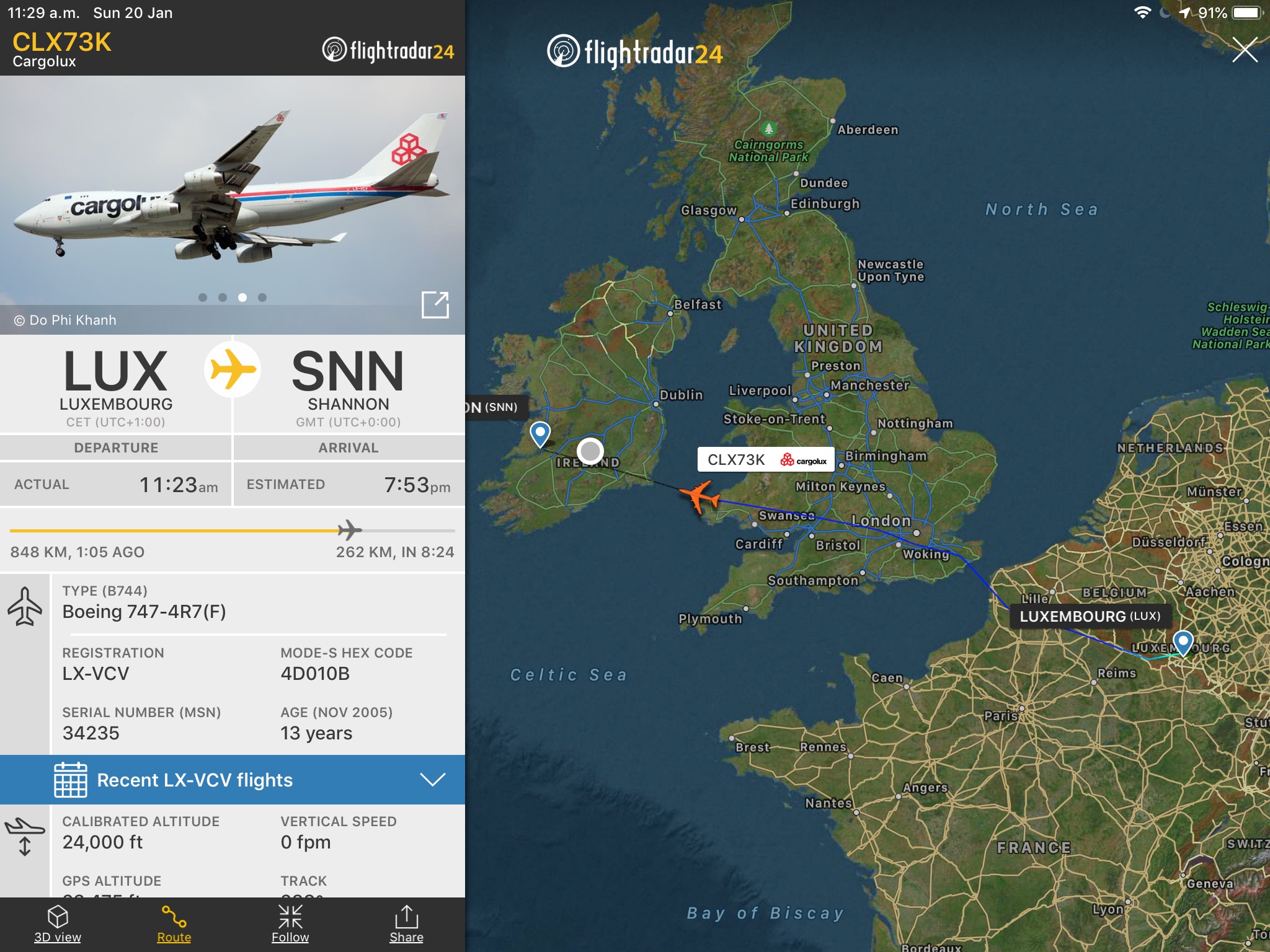Tap the grey circle marker over Ireland
Image resolution: width=1270 pixels, height=952 pixels.
point(590,451)
